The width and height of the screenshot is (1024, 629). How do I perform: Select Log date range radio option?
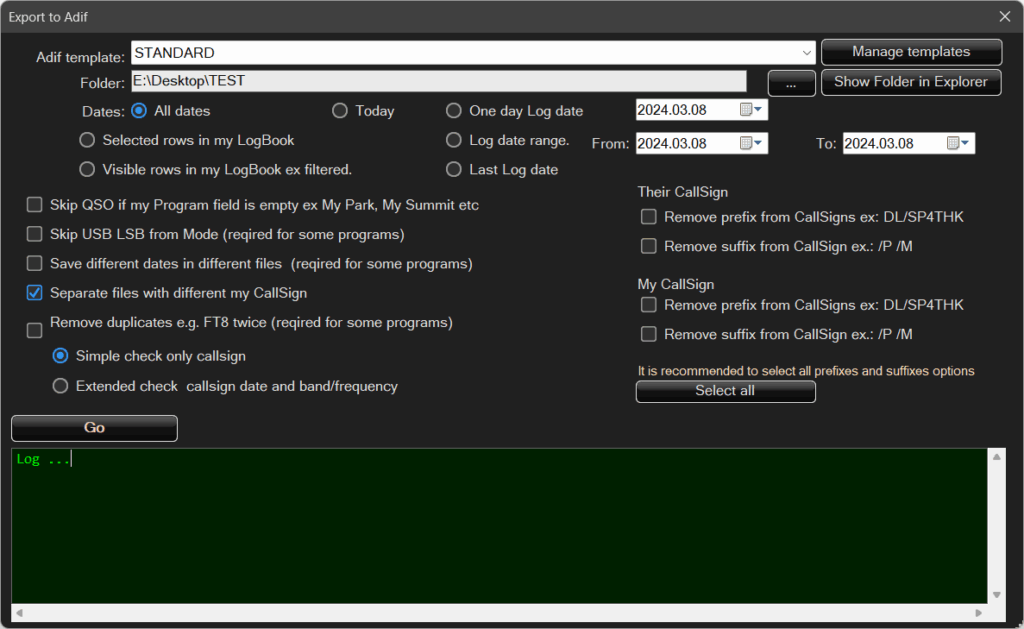coord(454,140)
